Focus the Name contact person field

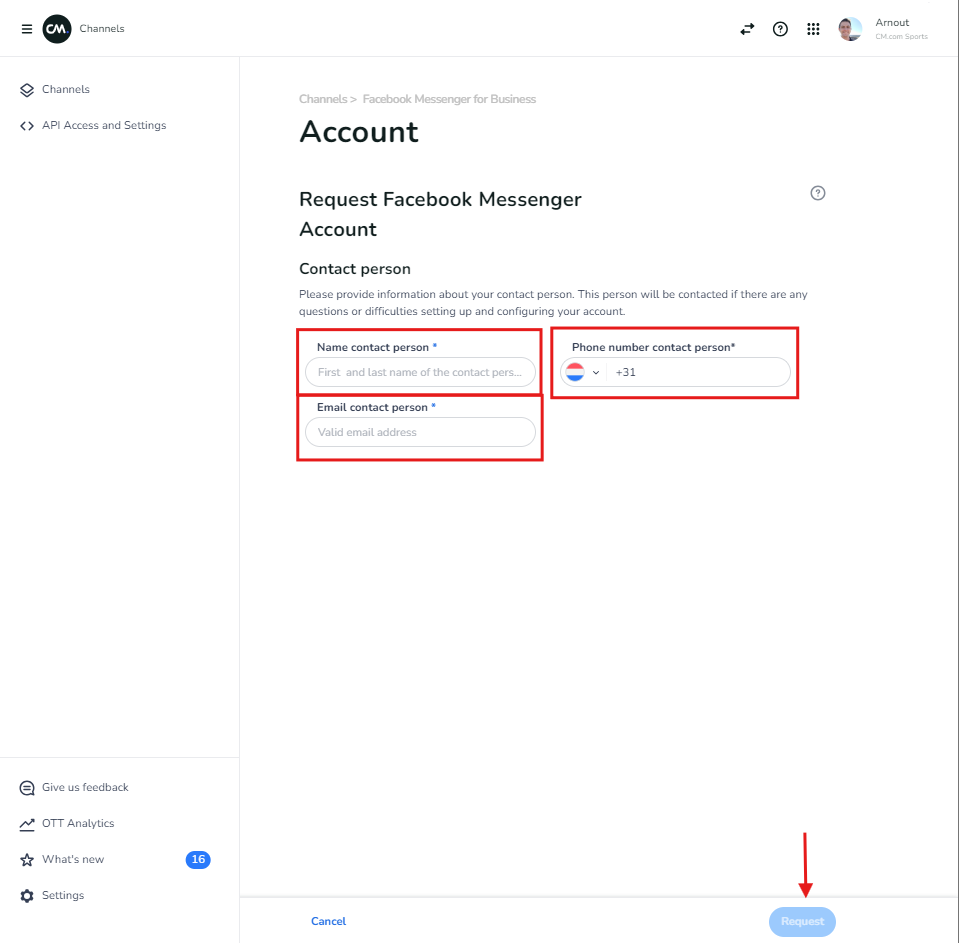(x=420, y=372)
